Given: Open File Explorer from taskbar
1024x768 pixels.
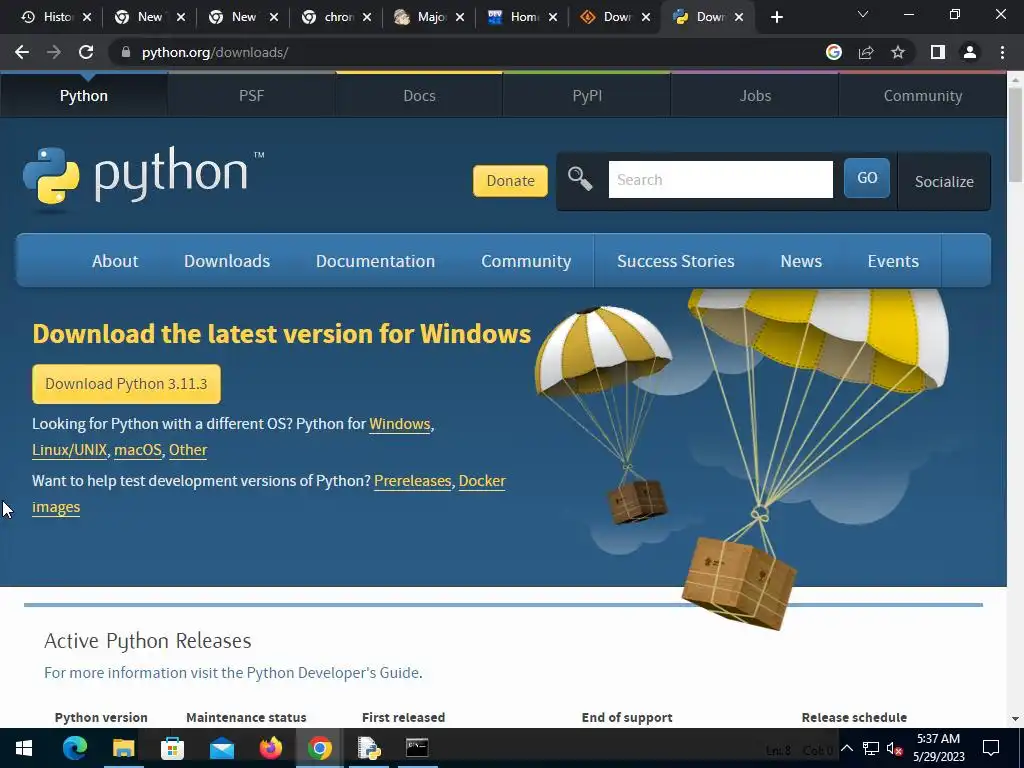Looking at the screenshot, I should point(123,748).
